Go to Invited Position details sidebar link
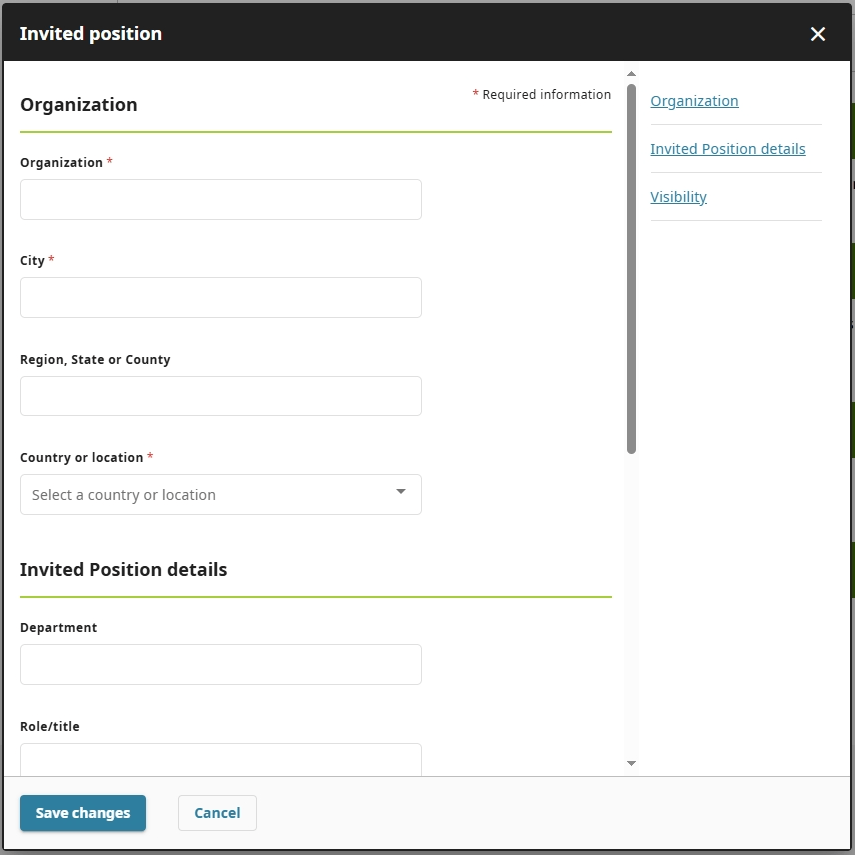 click(x=727, y=149)
